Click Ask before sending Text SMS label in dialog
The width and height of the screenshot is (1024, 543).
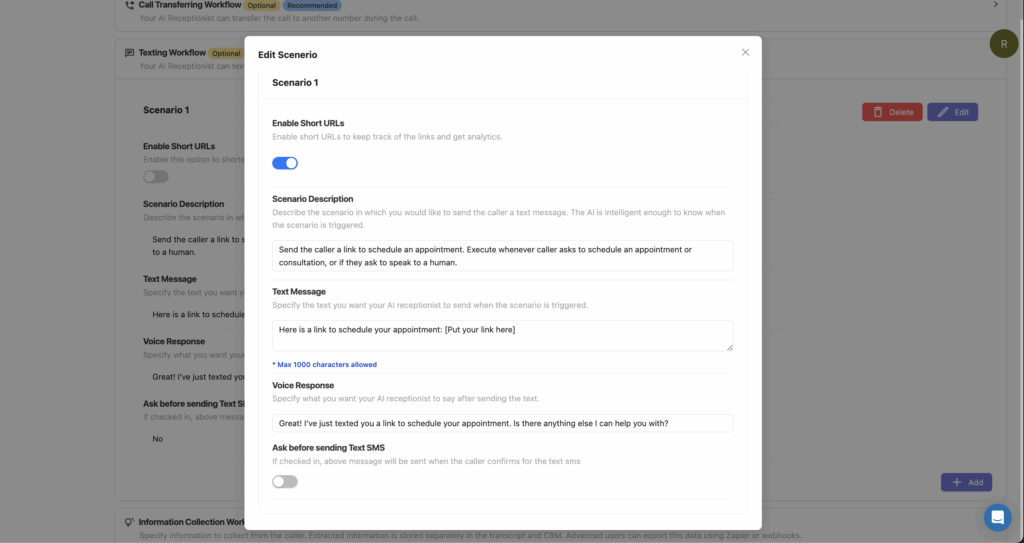click(x=328, y=448)
